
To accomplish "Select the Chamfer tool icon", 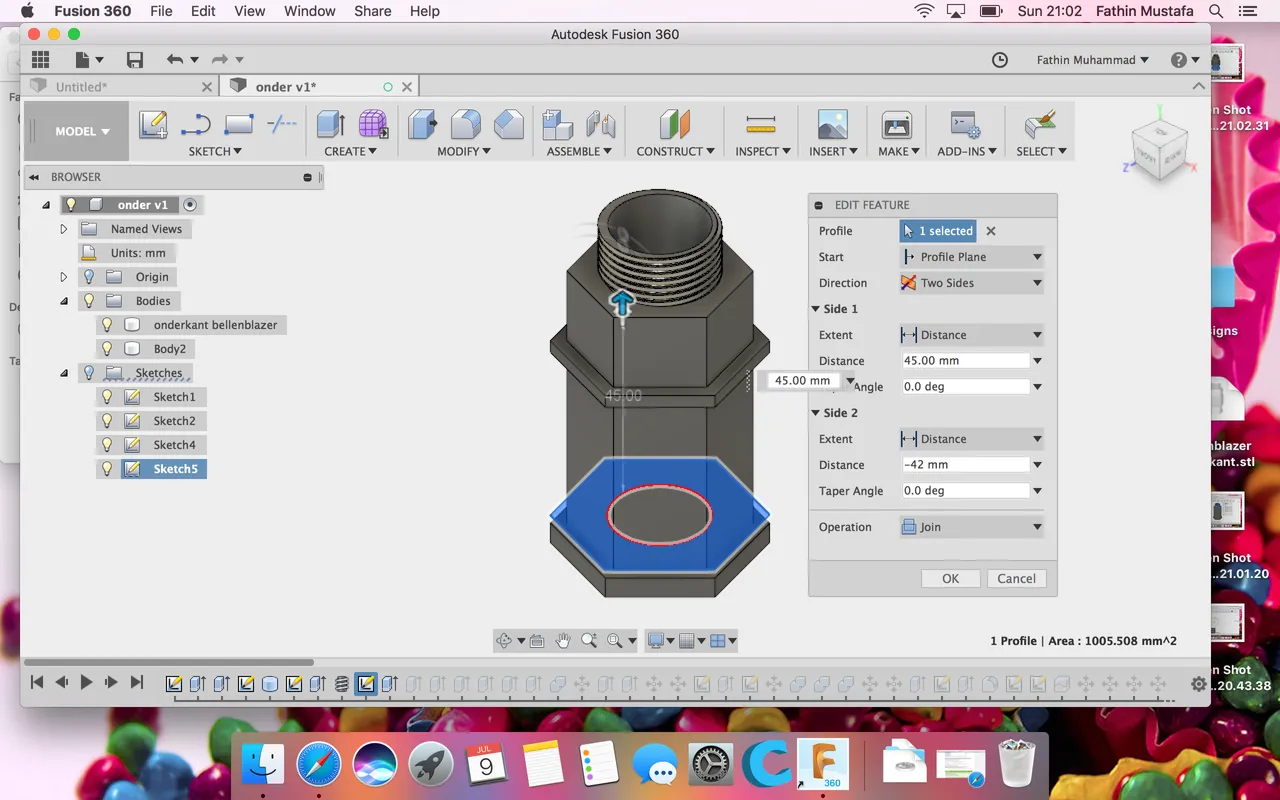I will pyautogui.click(x=509, y=124).
